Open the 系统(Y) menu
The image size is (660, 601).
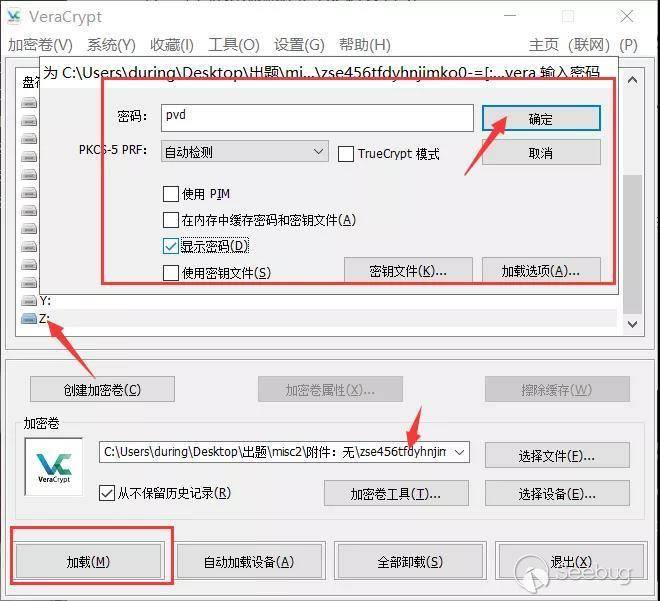click(111, 45)
